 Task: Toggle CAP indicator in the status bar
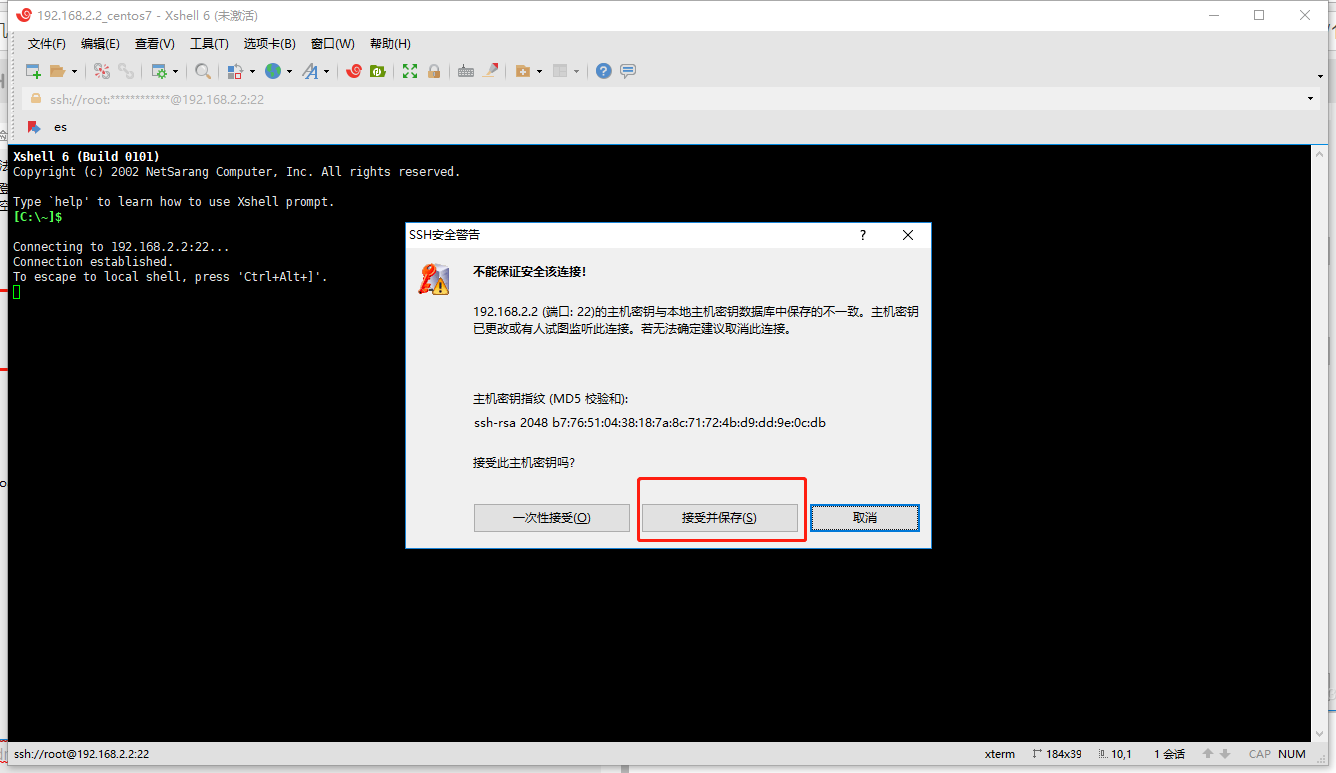pos(1259,753)
